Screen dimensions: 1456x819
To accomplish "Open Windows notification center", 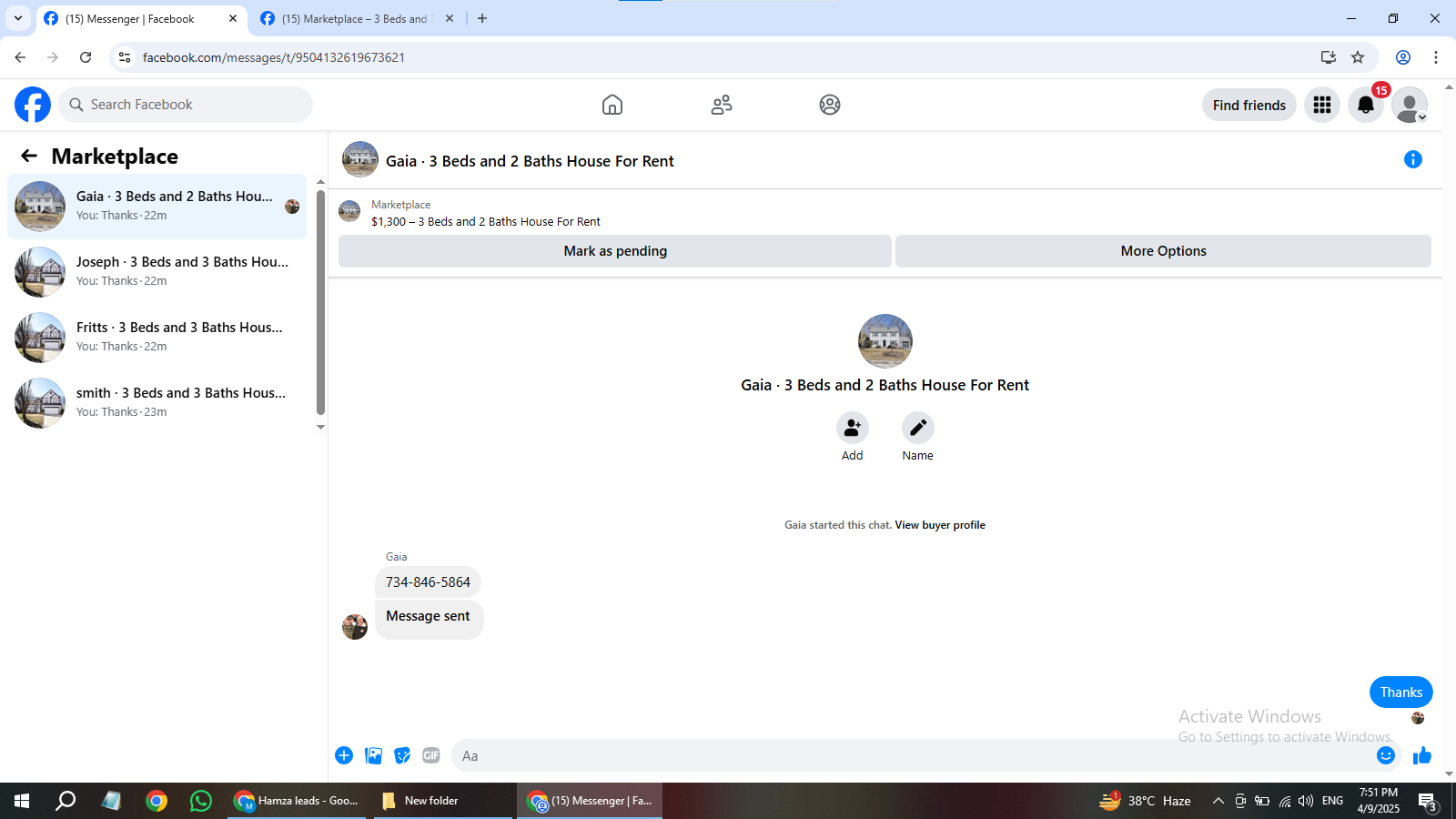I will point(1428,801).
